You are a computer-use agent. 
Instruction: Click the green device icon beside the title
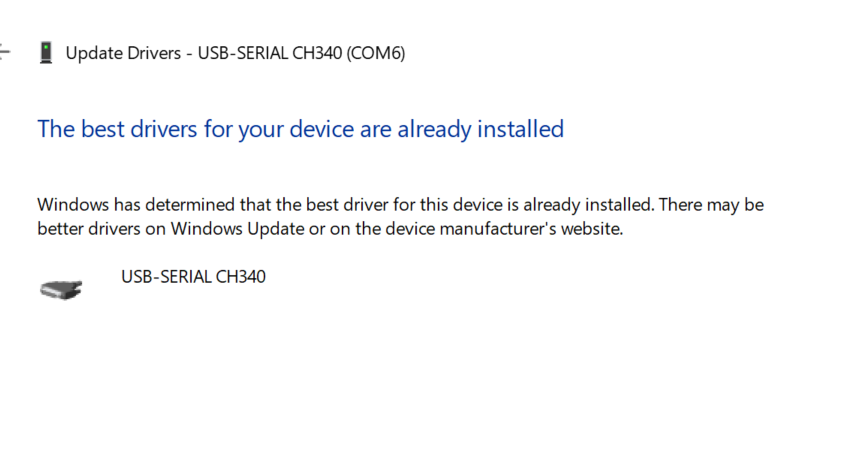(45, 53)
